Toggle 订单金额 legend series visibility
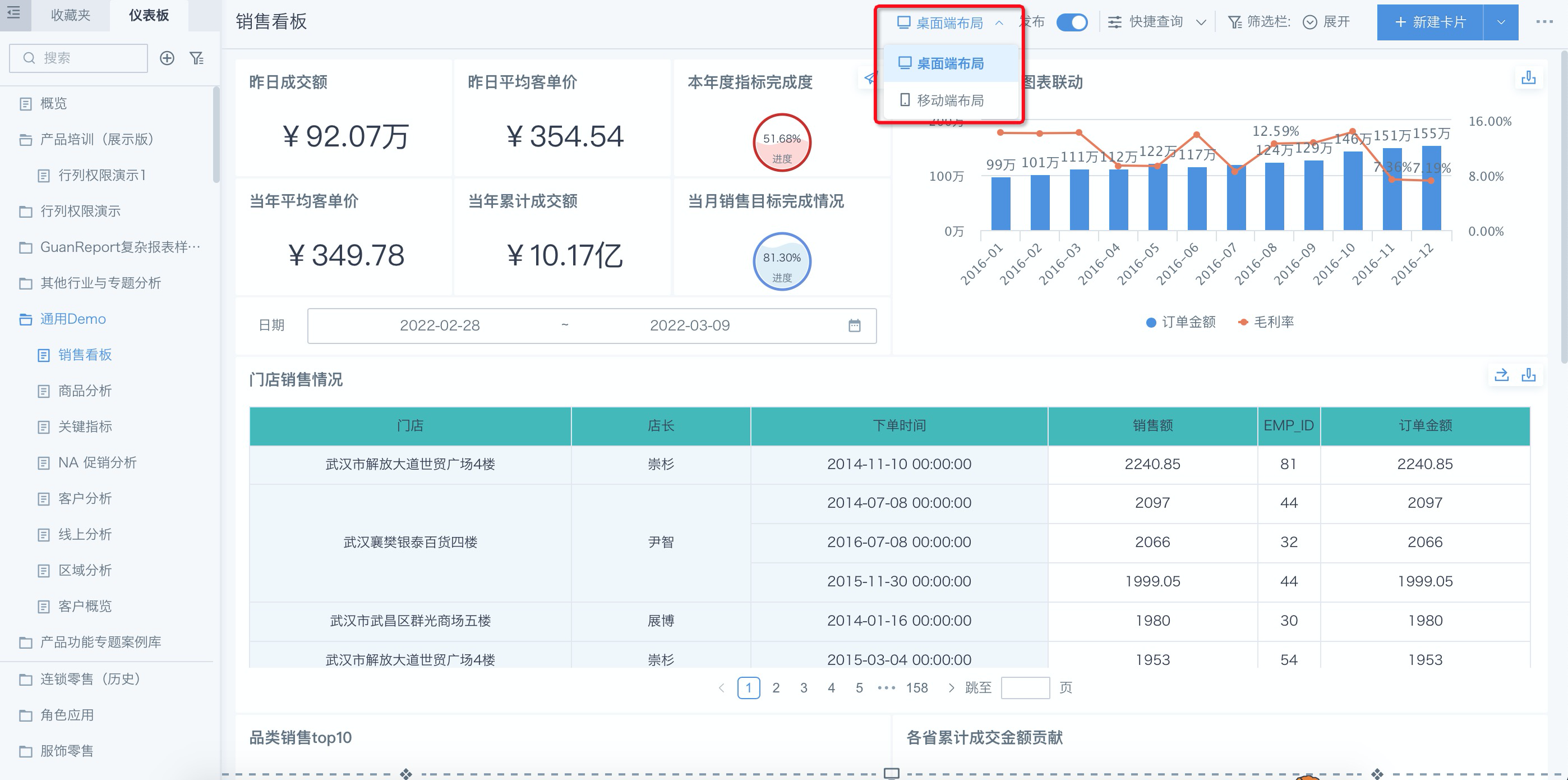The height and width of the screenshot is (780, 1568). tap(1180, 322)
